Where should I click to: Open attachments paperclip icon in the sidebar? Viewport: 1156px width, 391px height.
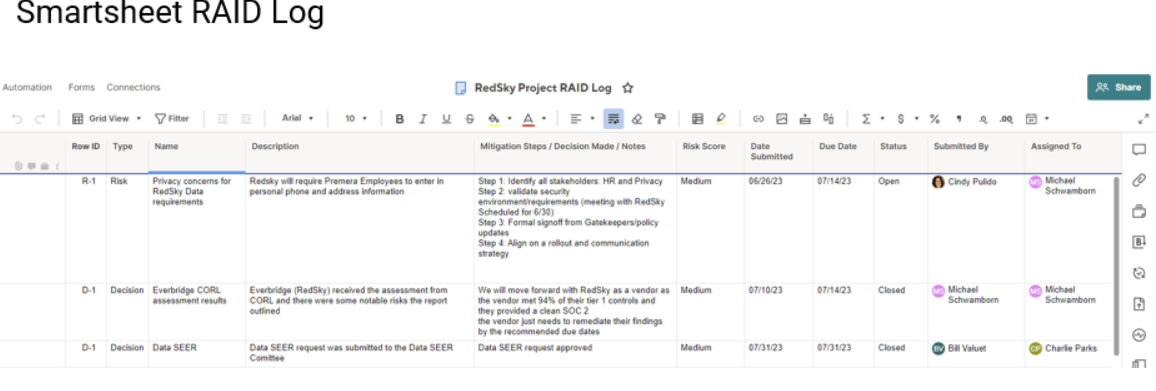coord(1139,181)
